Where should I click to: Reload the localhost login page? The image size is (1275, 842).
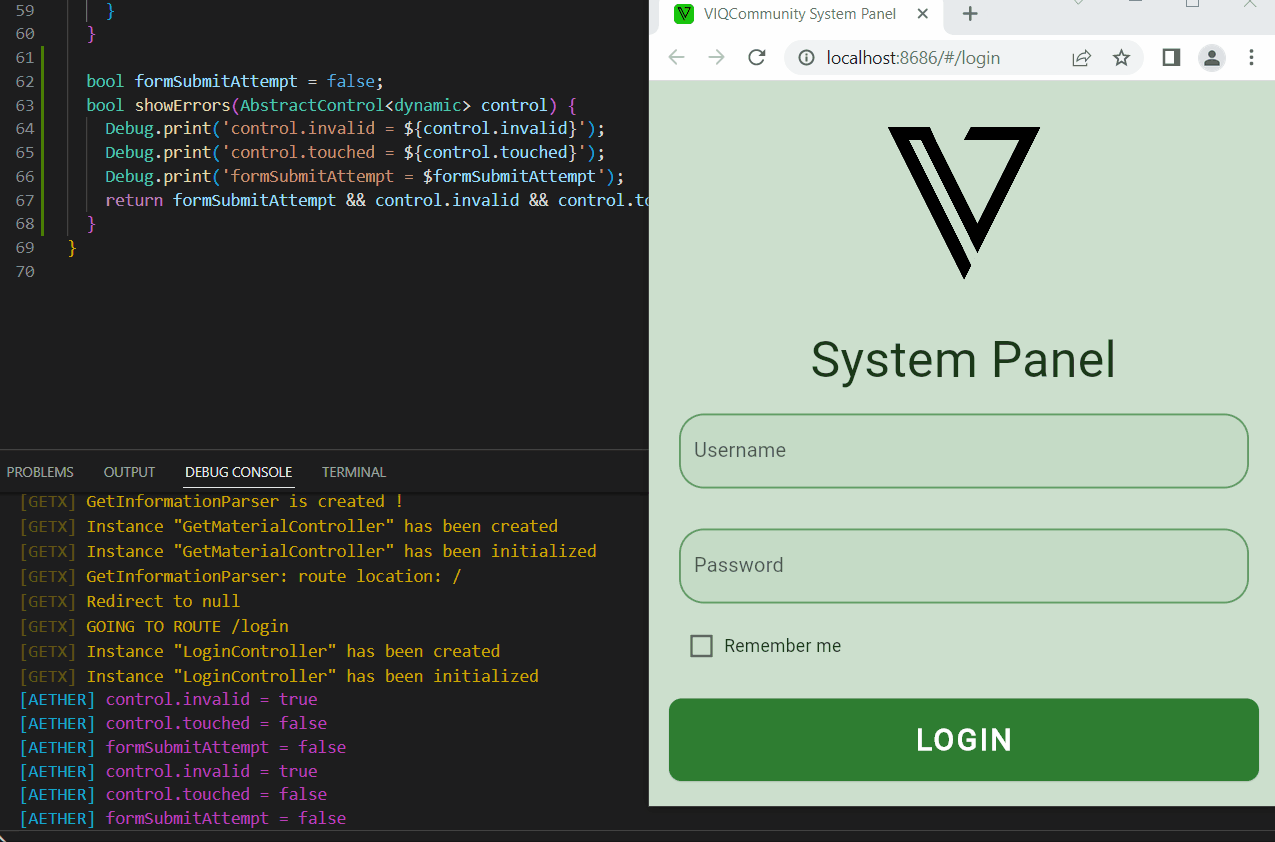click(757, 57)
